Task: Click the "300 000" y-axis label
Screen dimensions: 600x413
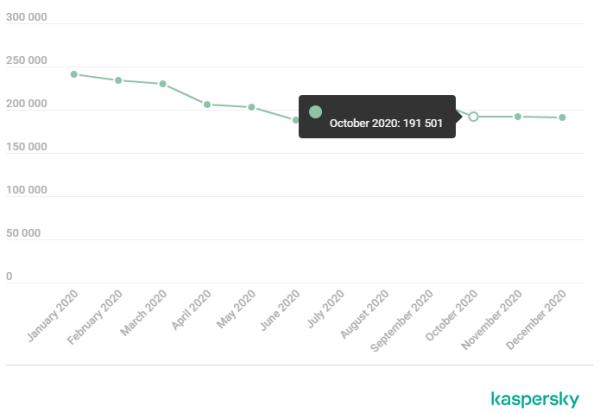Action: tap(26, 18)
